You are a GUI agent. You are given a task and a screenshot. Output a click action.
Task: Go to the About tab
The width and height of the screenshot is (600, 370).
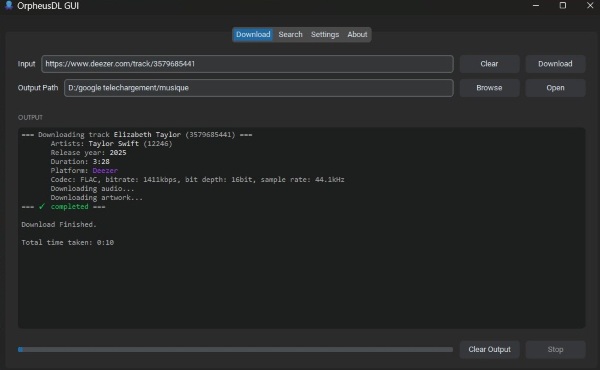(x=357, y=34)
